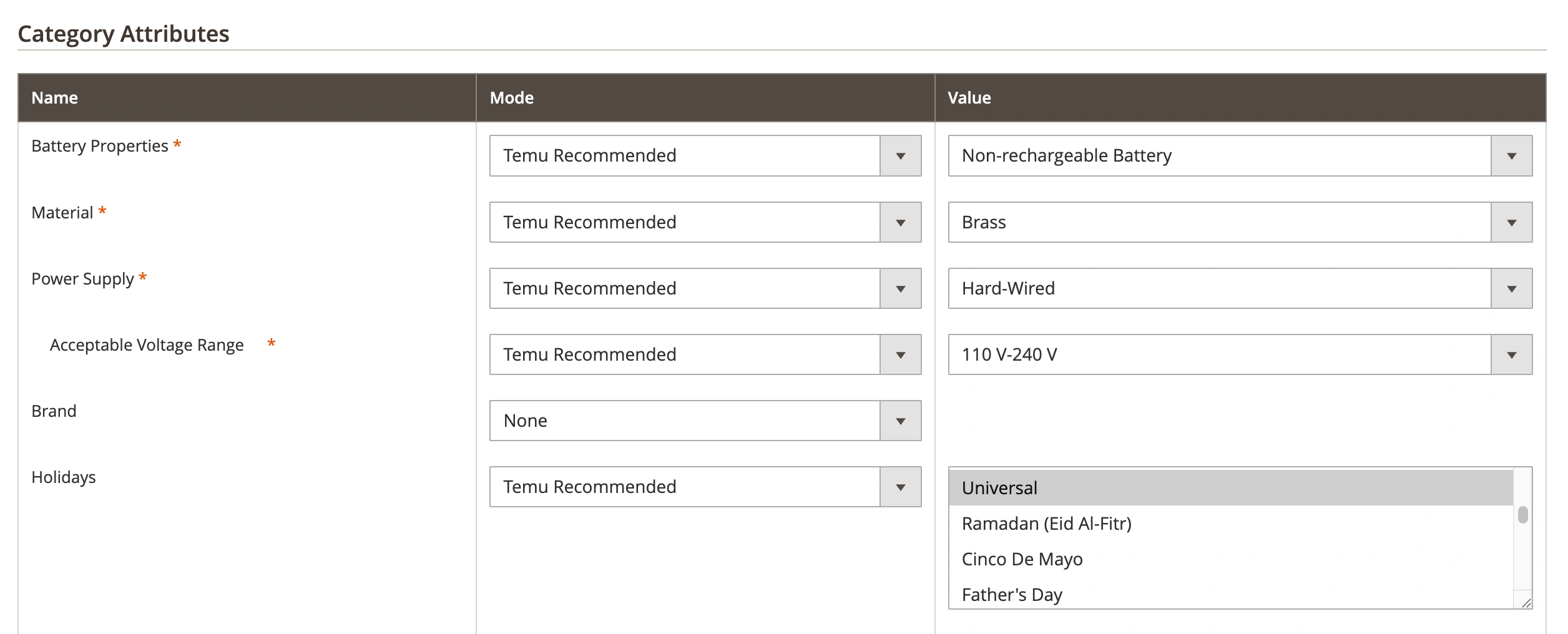The height and width of the screenshot is (634, 1568).
Task: Expand the Material mode dropdown
Action: (705, 222)
